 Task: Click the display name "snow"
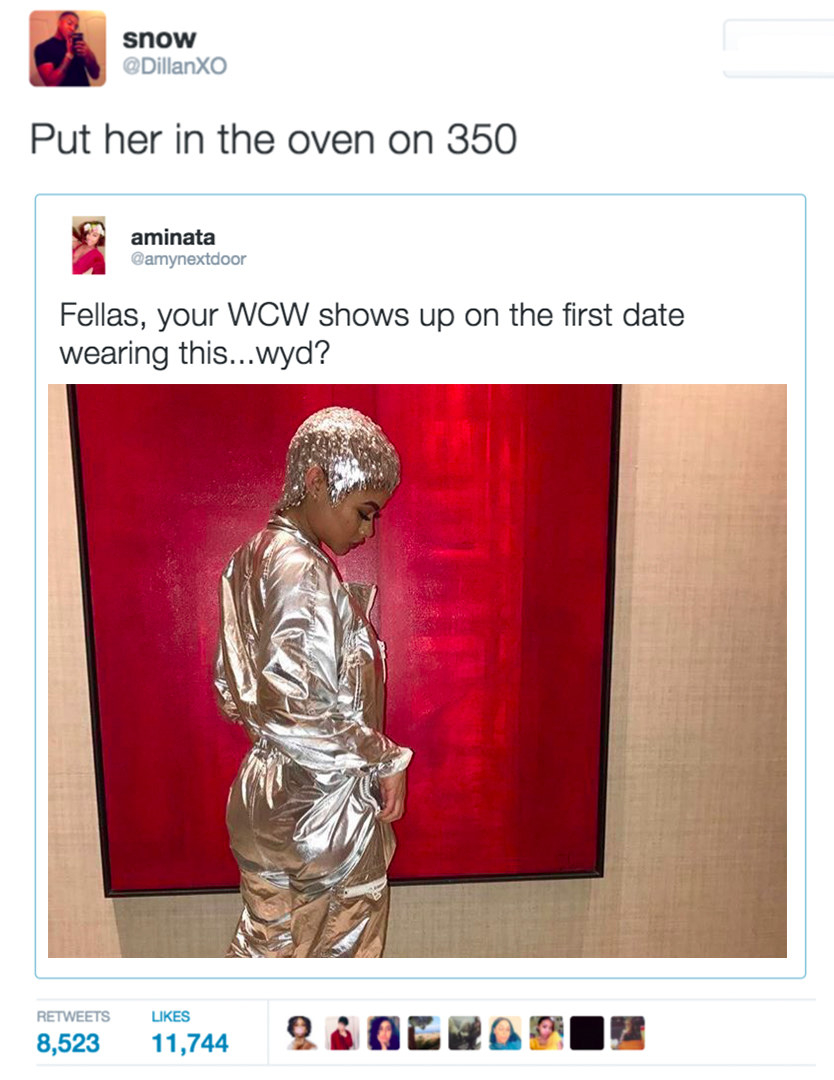coord(159,39)
